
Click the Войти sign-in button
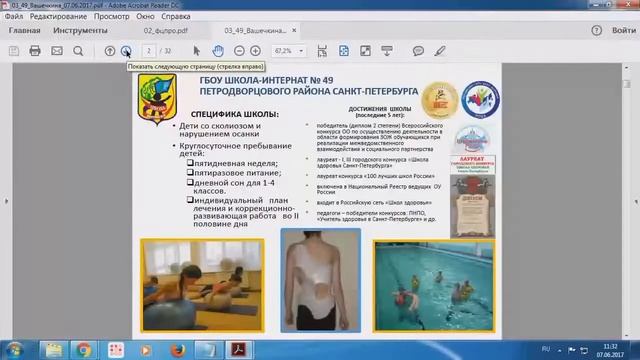[x=624, y=31]
